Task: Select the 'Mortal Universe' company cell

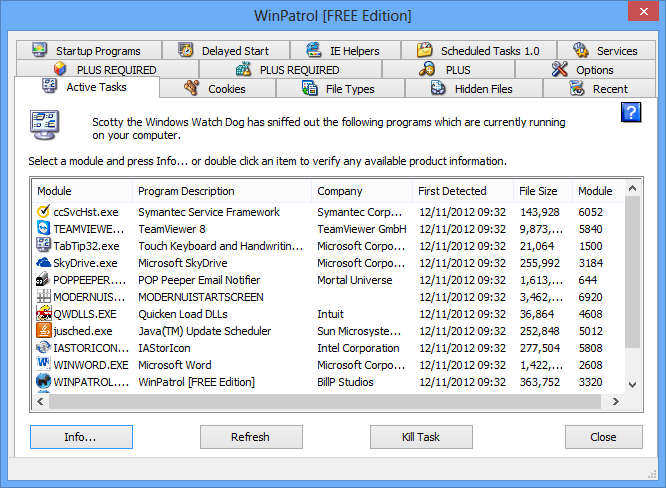Action: (355, 280)
